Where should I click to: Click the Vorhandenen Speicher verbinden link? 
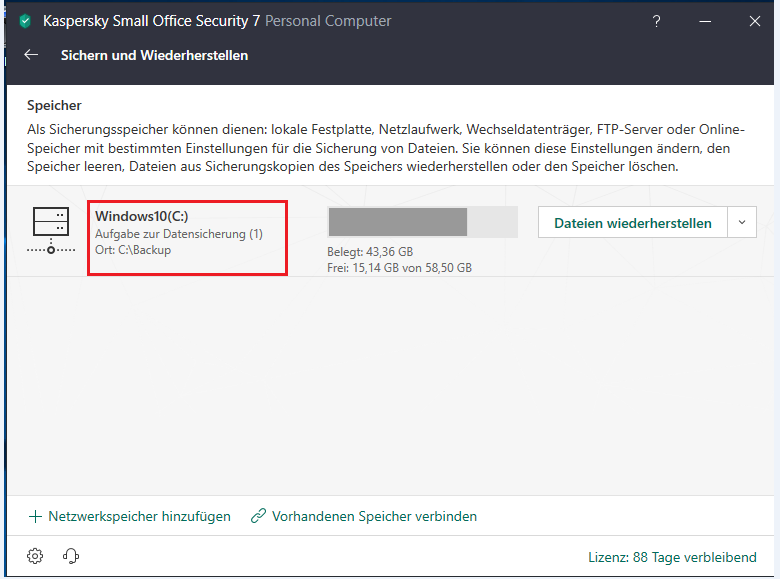[x=374, y=517]
